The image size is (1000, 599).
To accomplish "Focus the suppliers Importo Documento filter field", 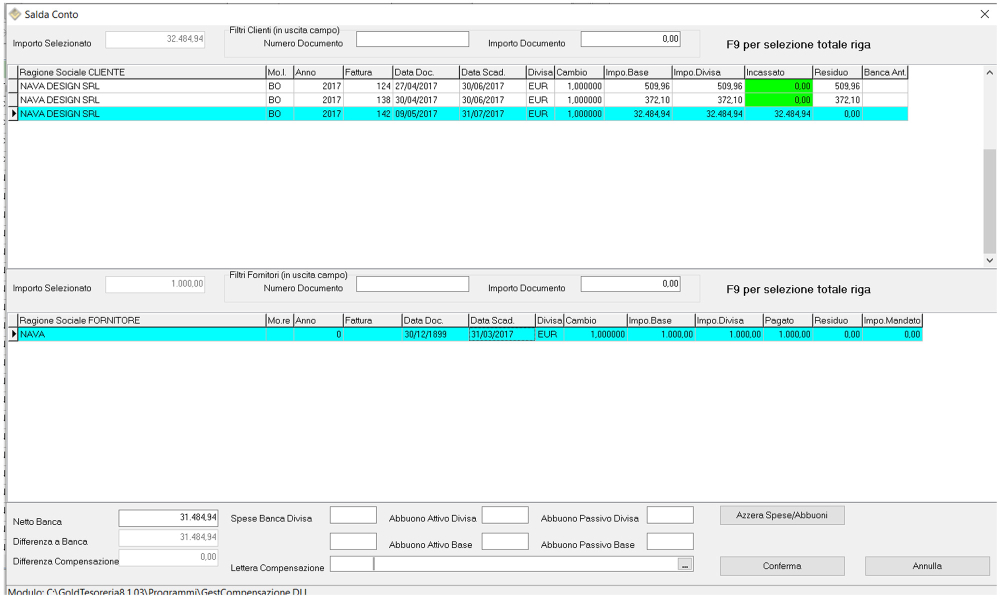I will coord(631,284).
